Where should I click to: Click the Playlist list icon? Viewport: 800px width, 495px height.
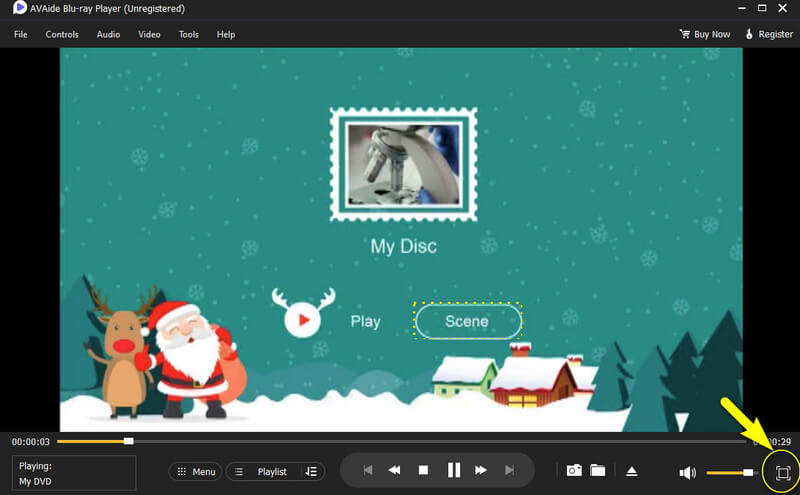[239, 472]
